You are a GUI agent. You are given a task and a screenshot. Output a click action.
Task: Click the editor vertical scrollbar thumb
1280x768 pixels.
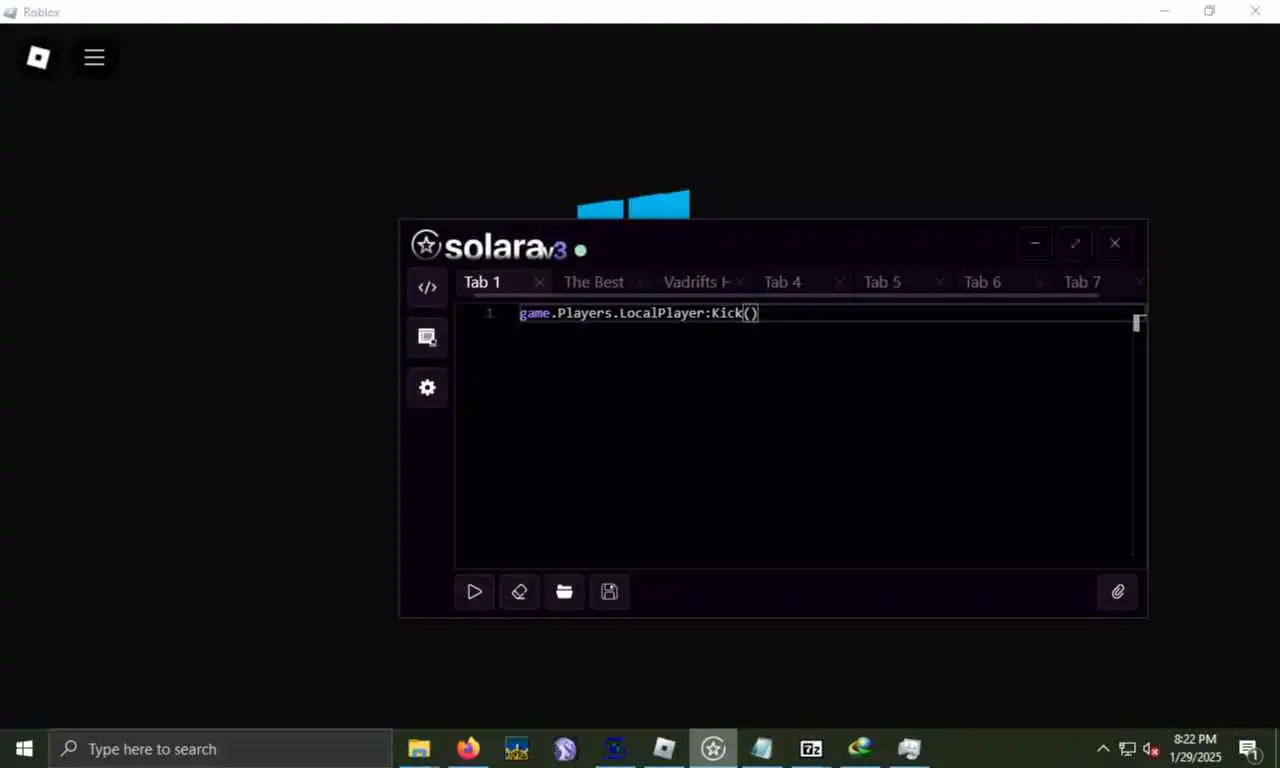(1136, 323)
